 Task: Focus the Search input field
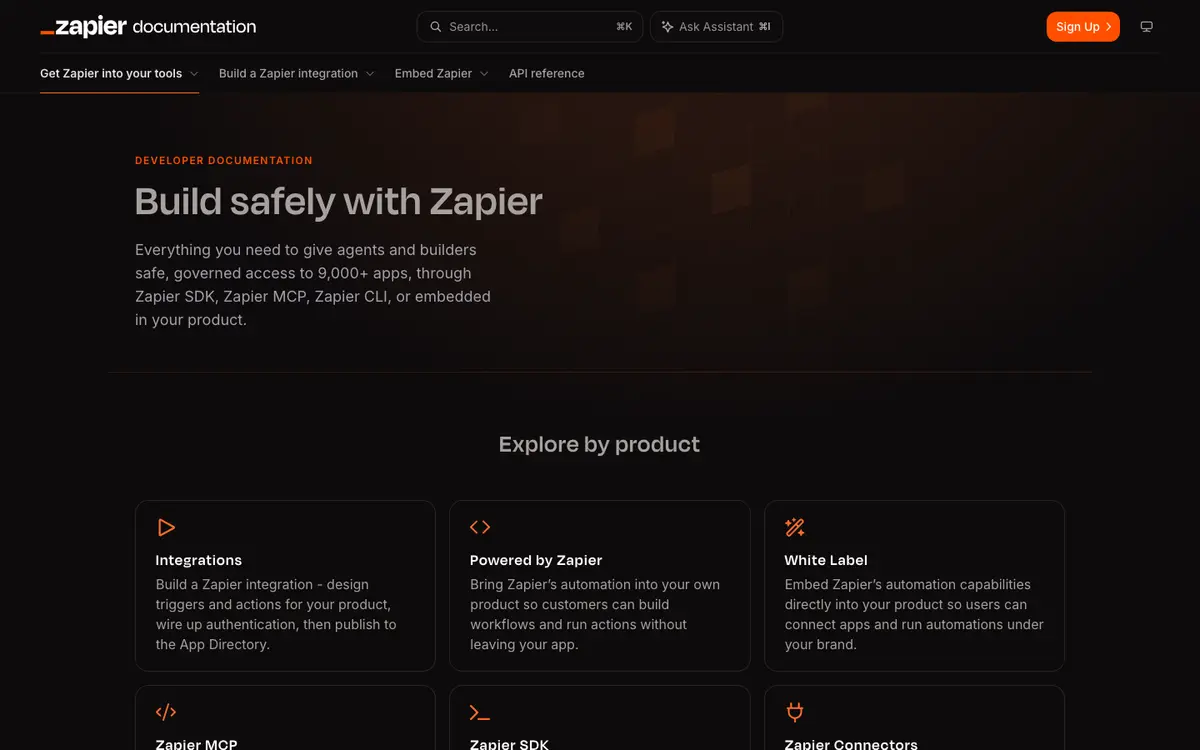[530, 27]
